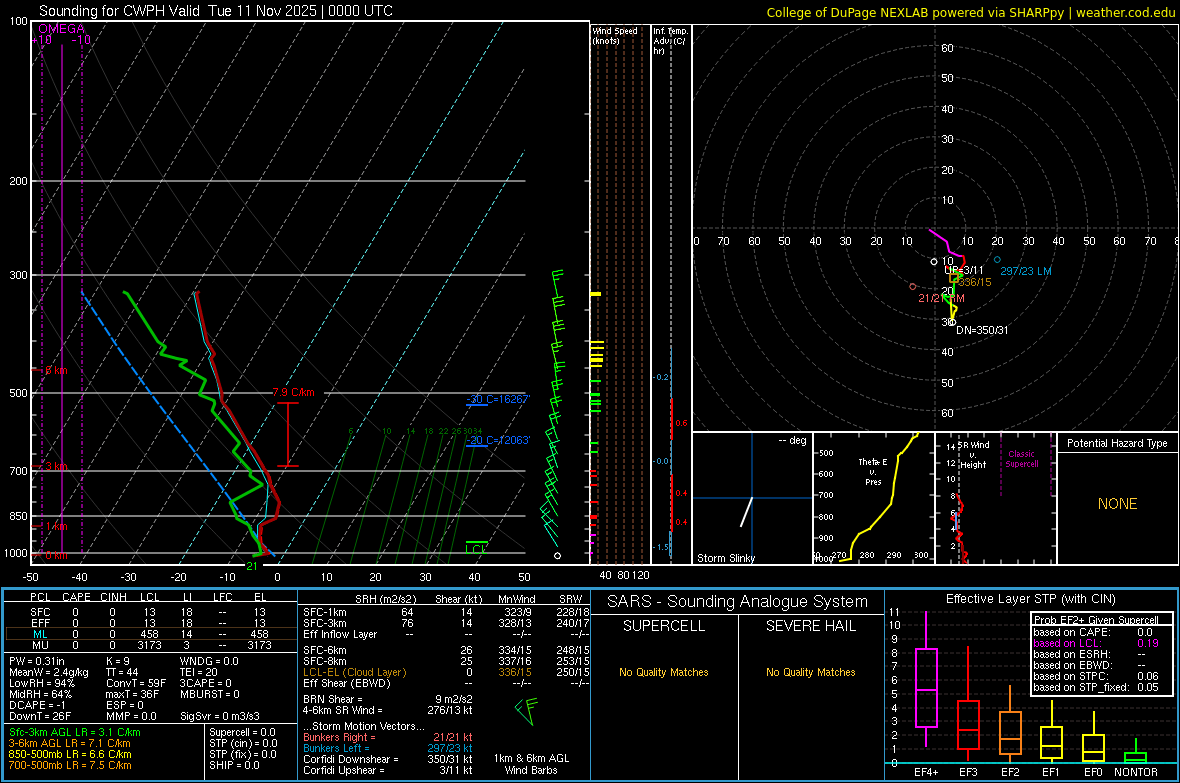Click the 297/23 LM storm motion label
This screenshot has height=783, width=1180.
point(1026,271)
